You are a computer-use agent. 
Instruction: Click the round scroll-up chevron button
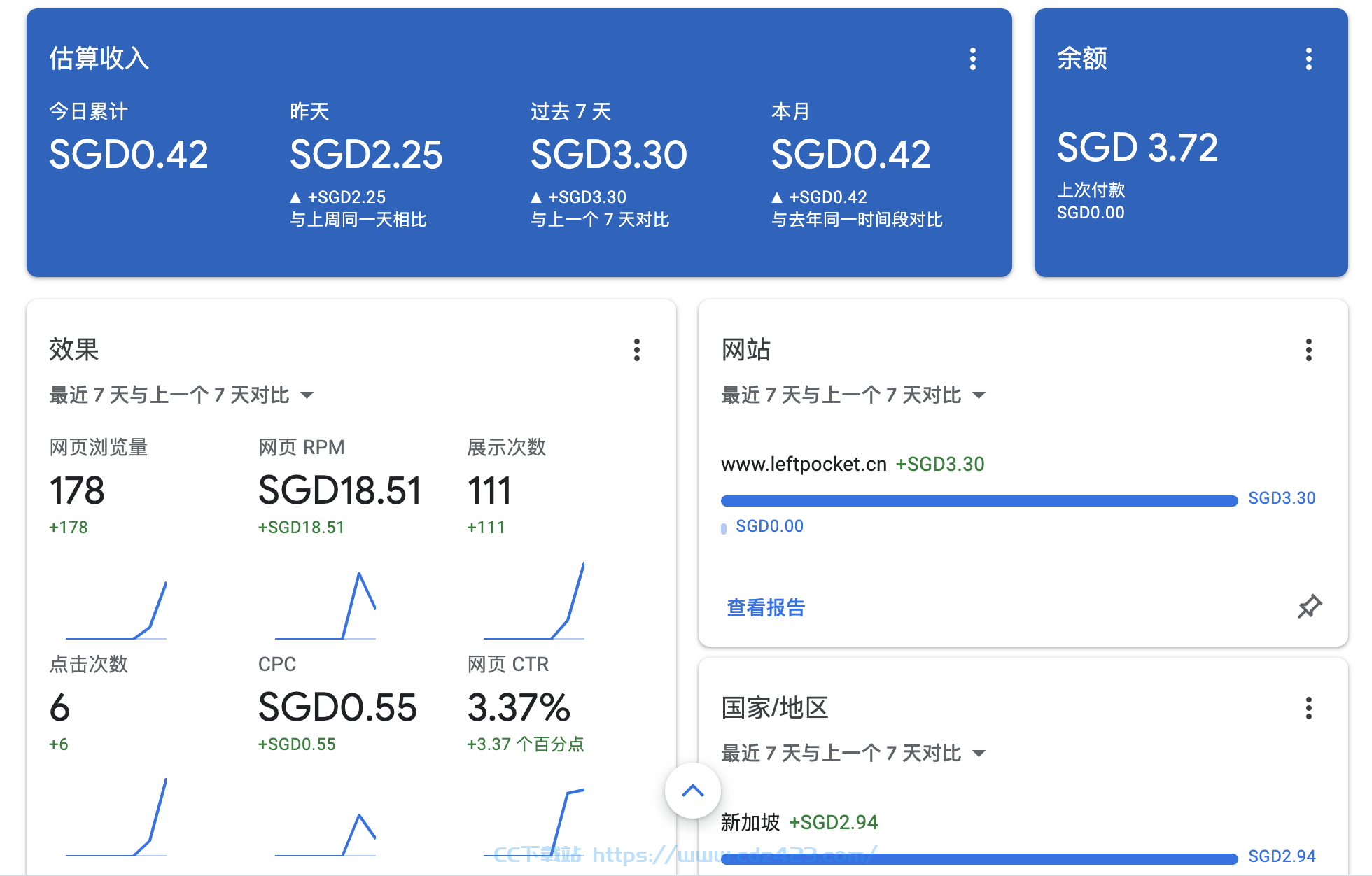(692, 791)
